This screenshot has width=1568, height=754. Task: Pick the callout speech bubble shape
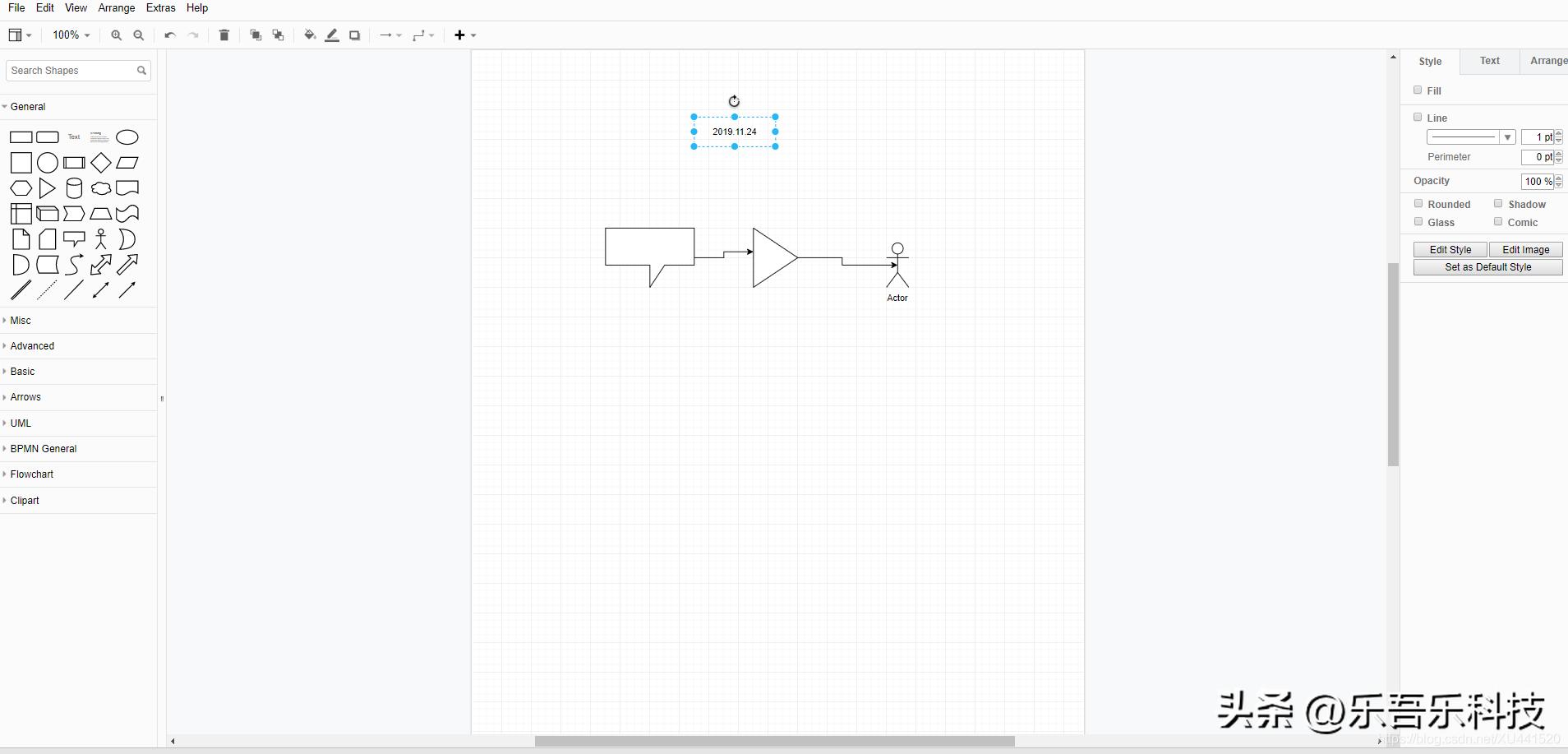click(x=74, y=239)
